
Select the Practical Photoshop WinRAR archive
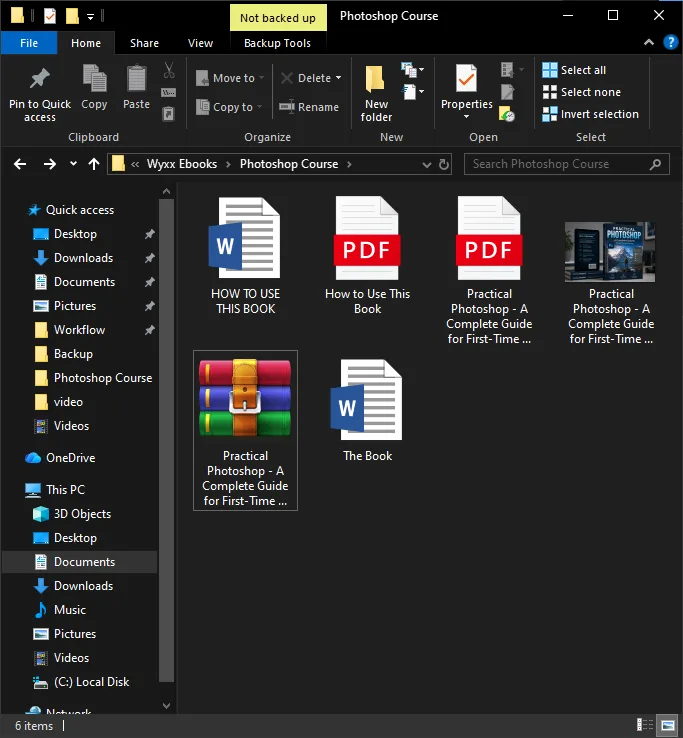coord(245,430)
